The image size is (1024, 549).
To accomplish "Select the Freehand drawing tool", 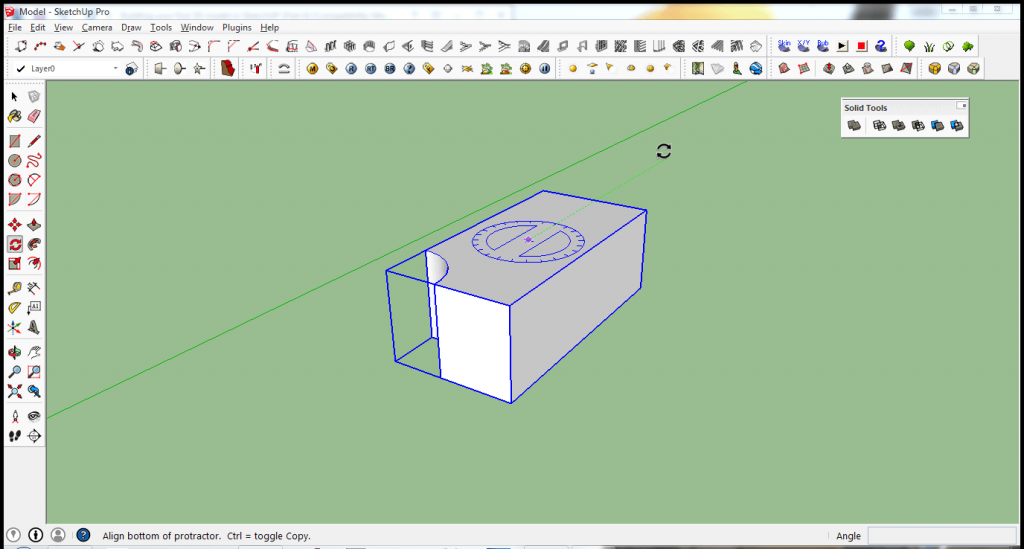I will click(34, 161).
